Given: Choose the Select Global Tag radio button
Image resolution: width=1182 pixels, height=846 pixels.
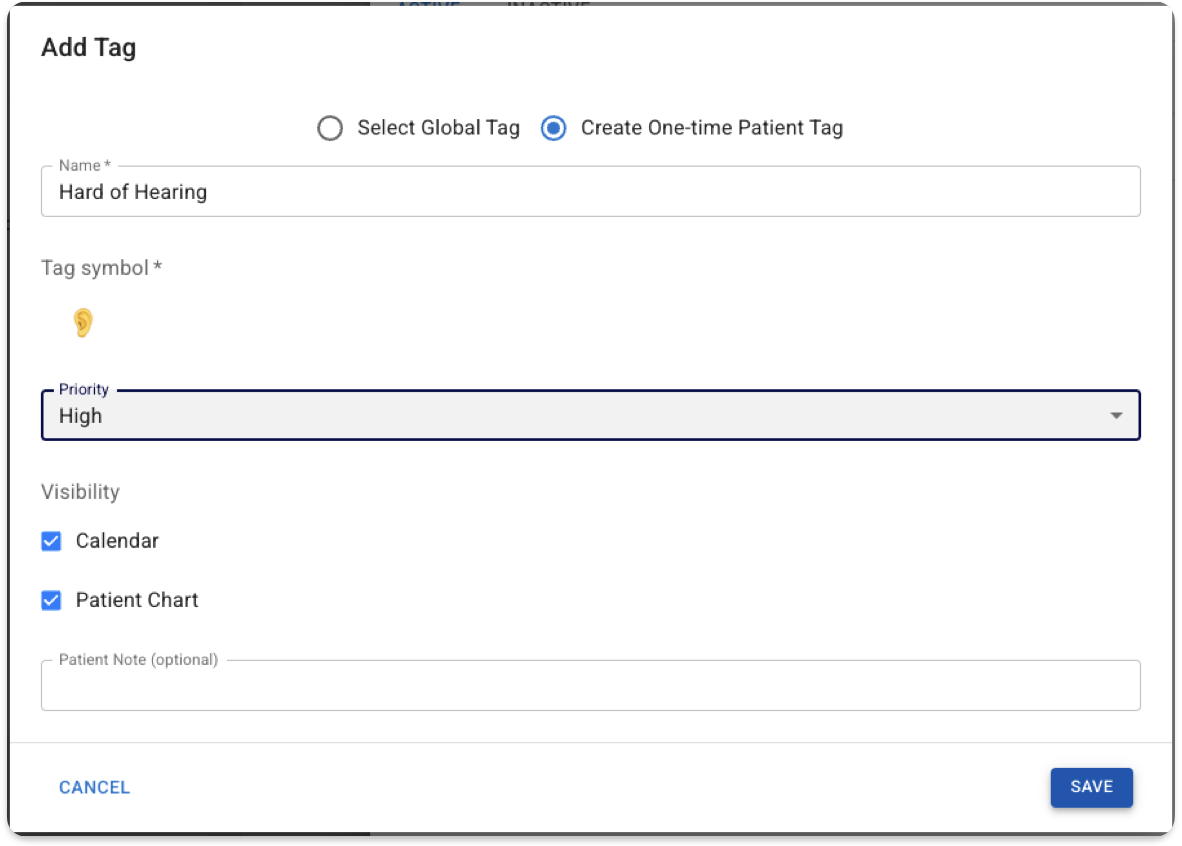Looking at the screenshot, I should 329,128.
